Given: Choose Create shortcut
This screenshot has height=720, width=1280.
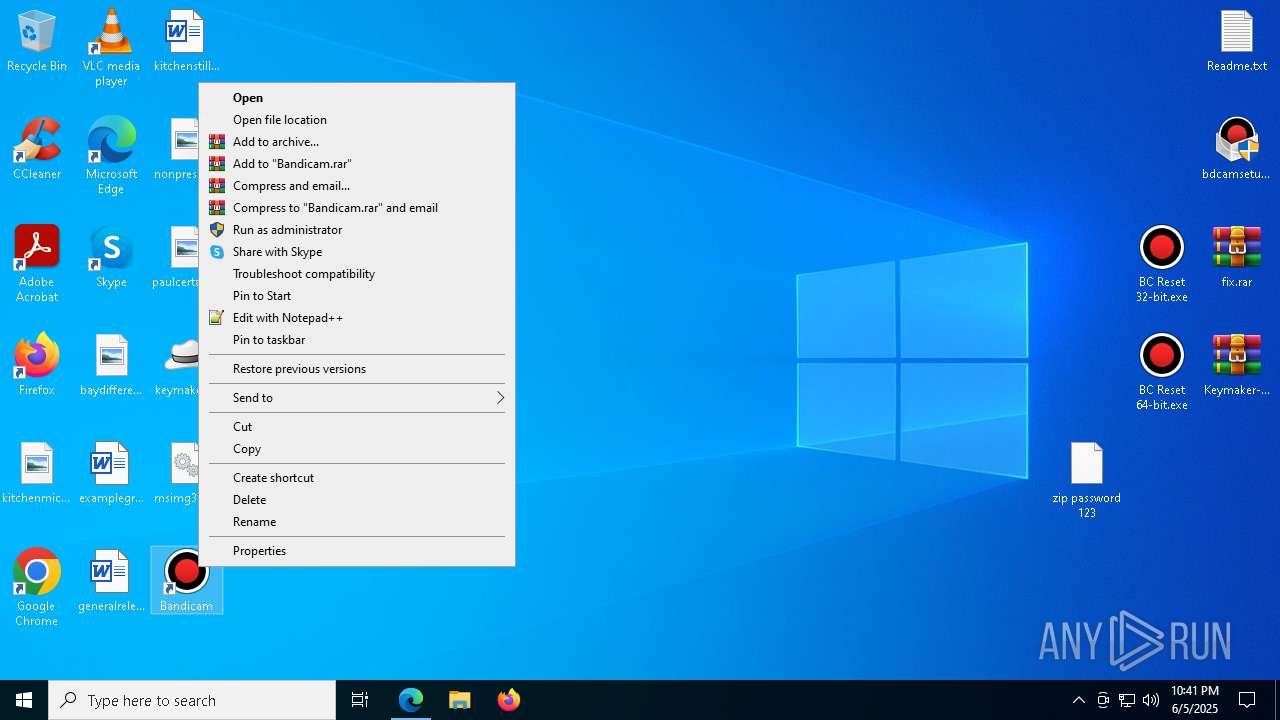Looking at the screenshot, I should 357,478.
